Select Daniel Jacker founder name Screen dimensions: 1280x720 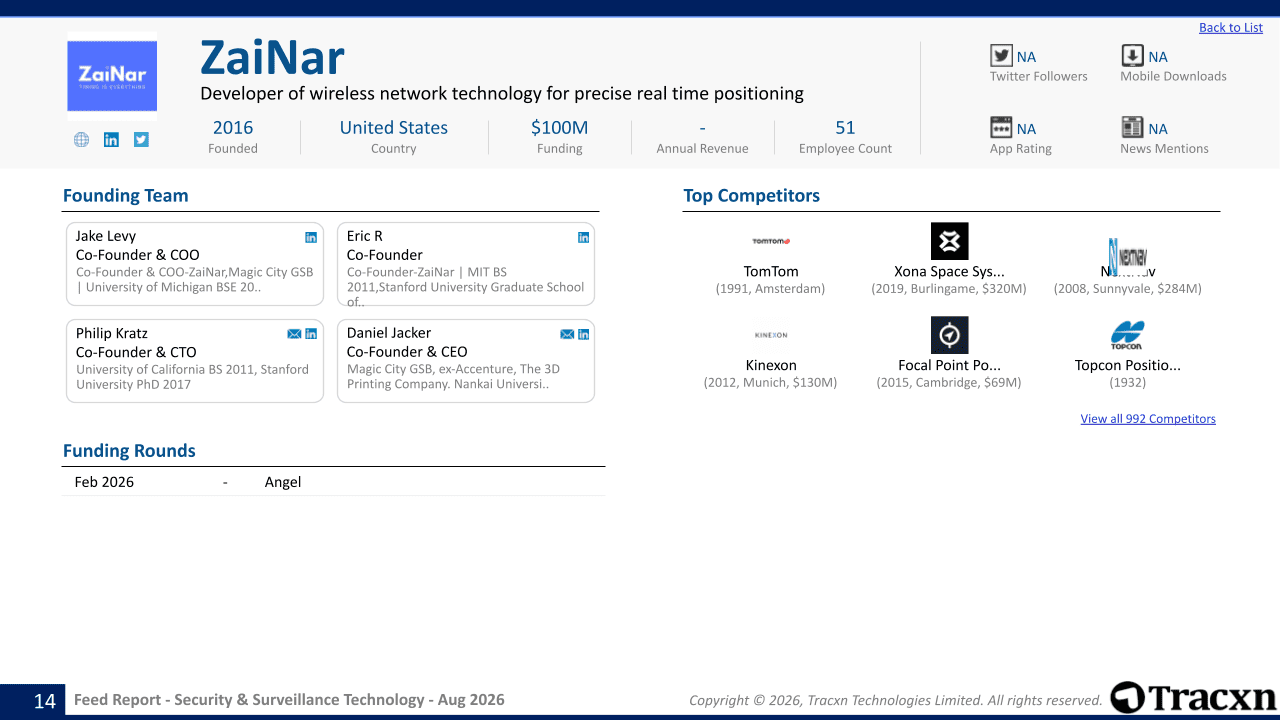[x=389, y=333]
